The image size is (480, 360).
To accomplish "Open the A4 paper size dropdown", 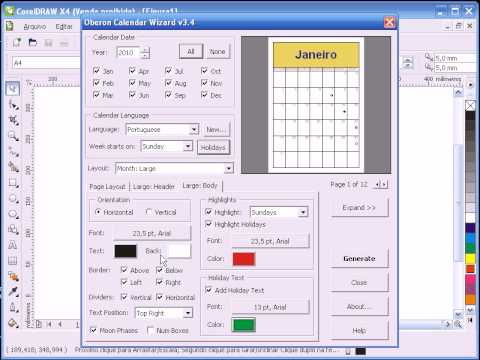I will click(47, 63).
